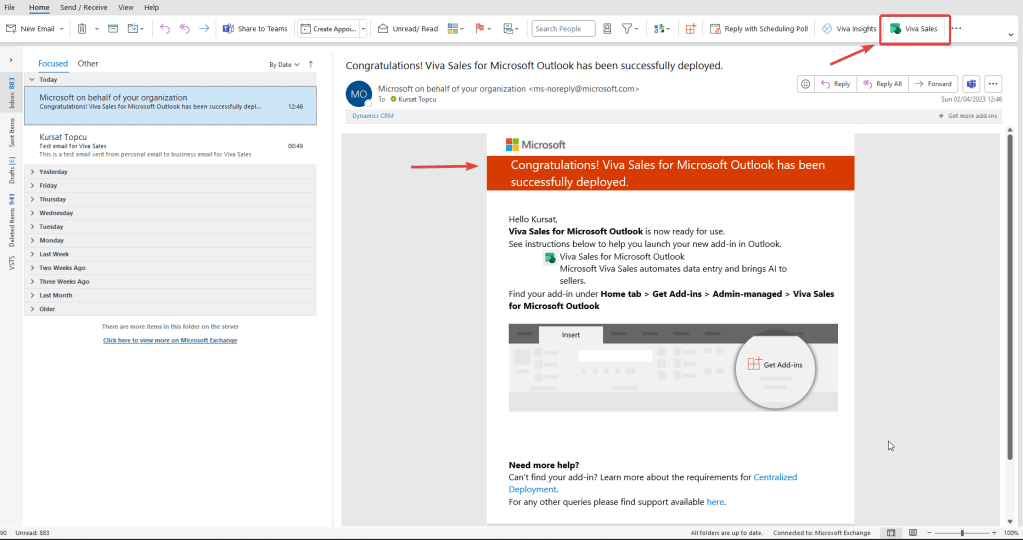
Task: Open the Viva Sales add-in
Action: [x=914, y=29]
